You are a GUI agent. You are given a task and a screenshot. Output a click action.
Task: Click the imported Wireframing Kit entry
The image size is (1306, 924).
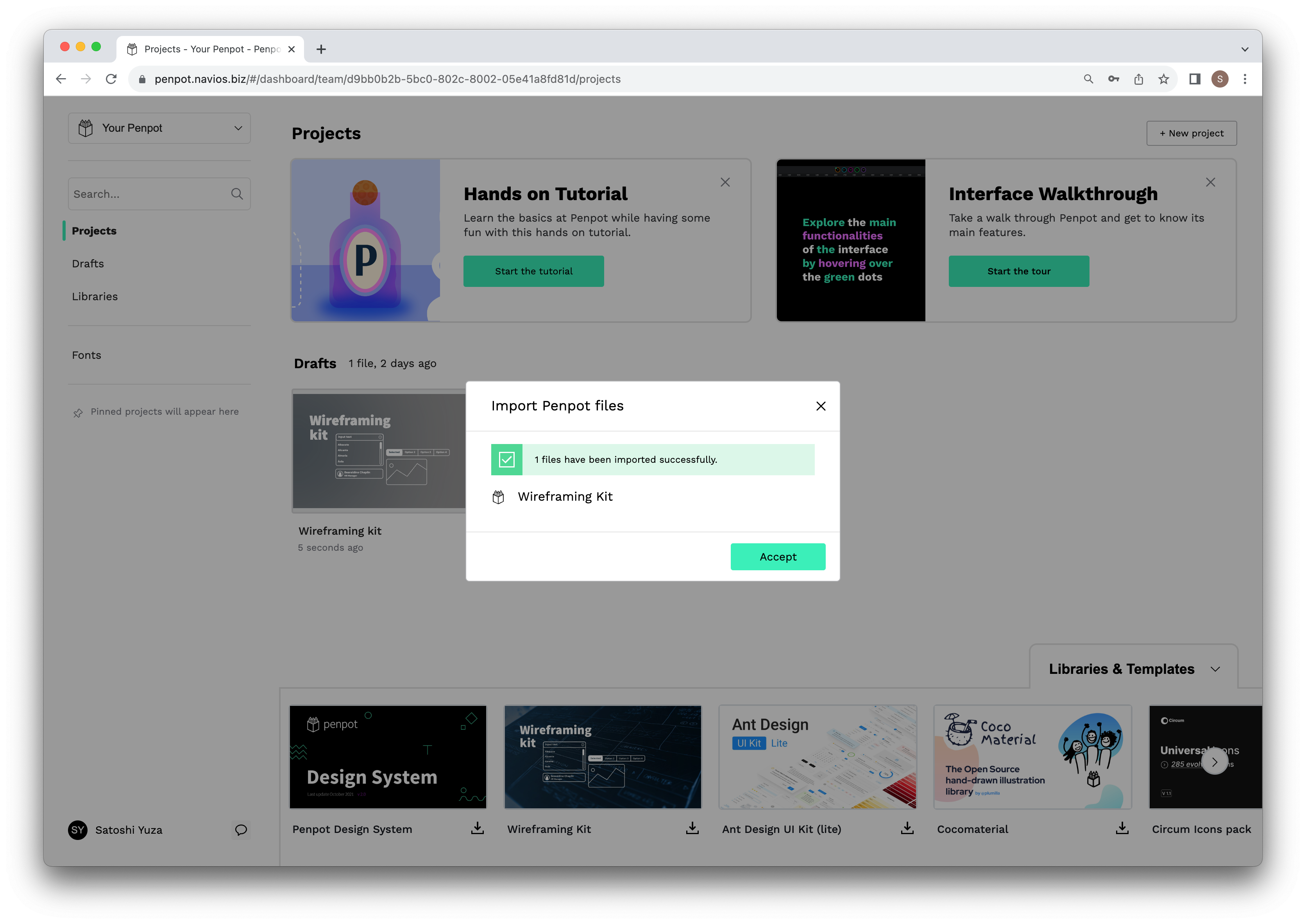tap(565, 497)
